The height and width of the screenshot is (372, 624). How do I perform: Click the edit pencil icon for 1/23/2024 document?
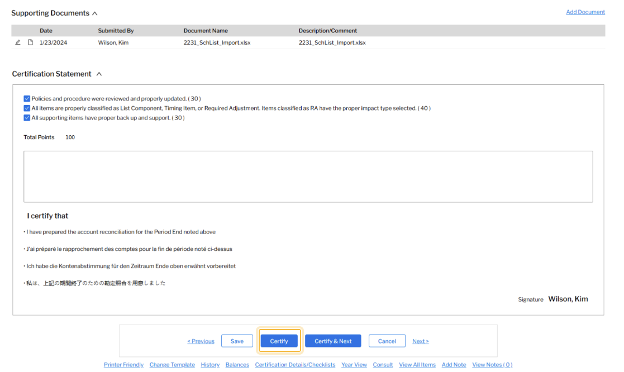click(x=18, y=42)
